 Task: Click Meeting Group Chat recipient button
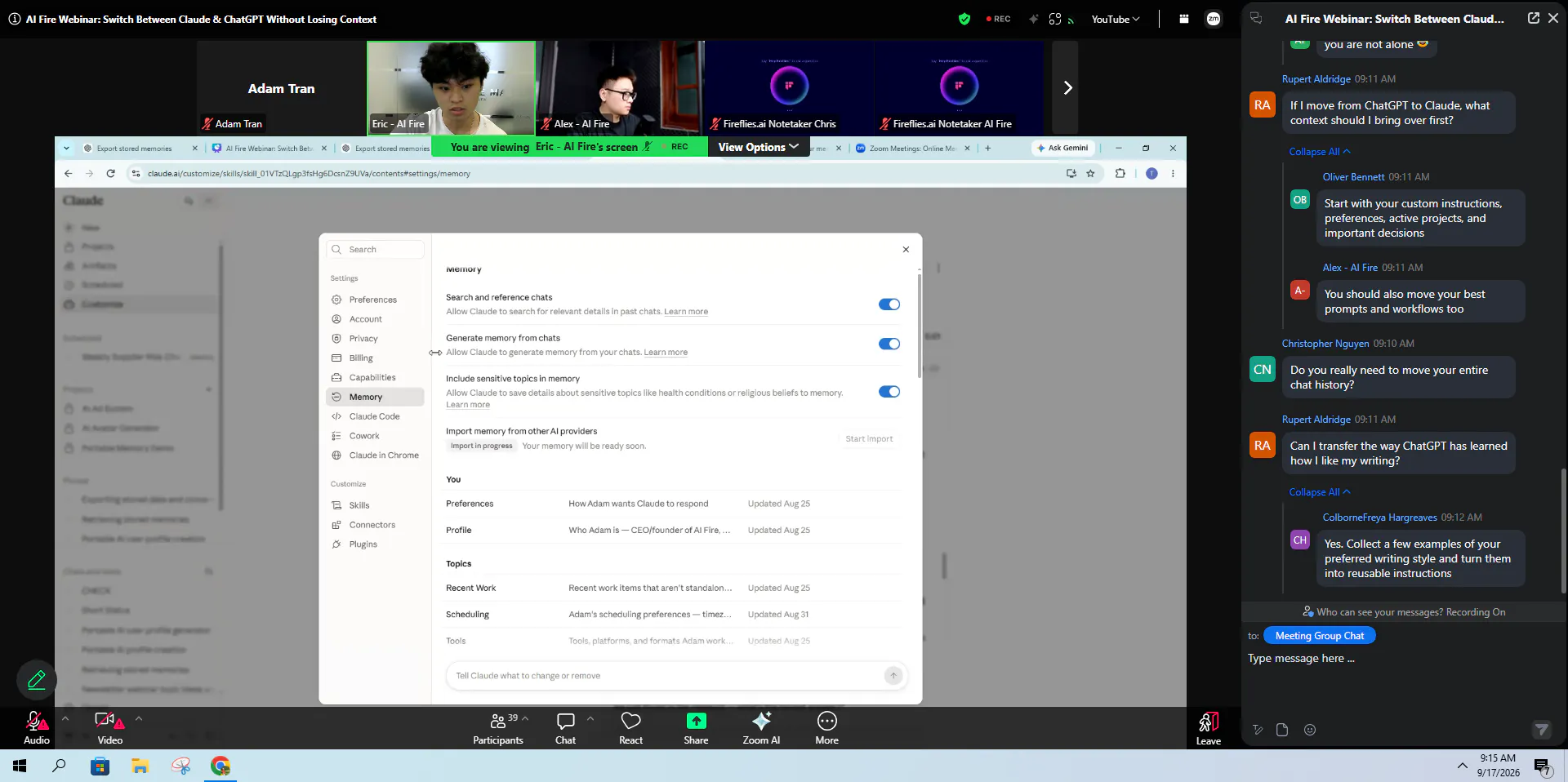1319,636
